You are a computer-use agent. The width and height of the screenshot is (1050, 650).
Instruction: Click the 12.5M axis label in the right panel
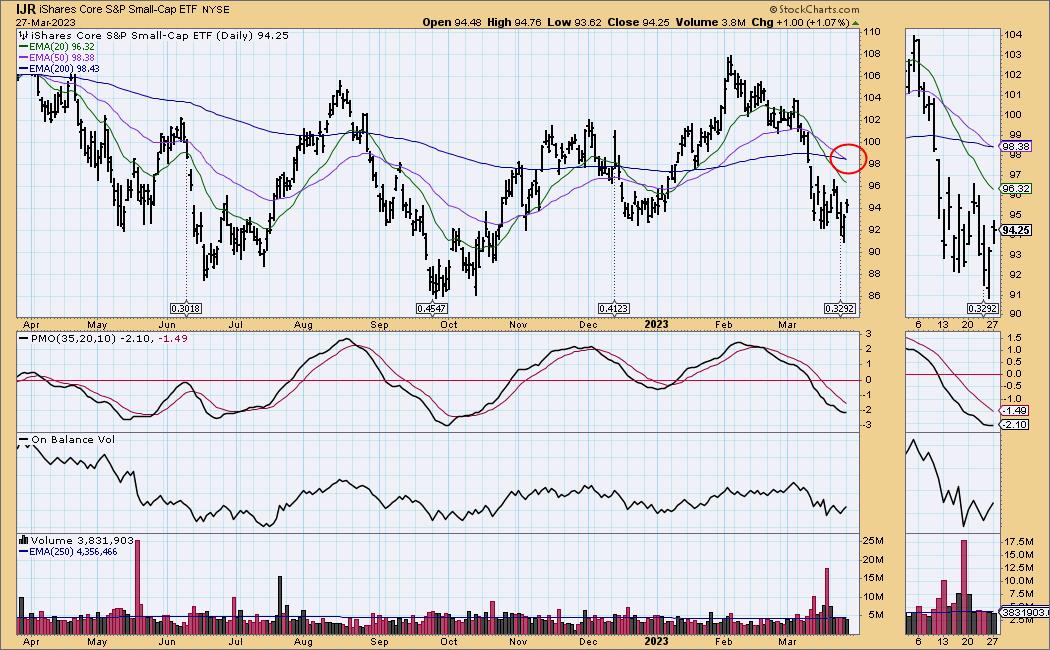pos(1017,568)
